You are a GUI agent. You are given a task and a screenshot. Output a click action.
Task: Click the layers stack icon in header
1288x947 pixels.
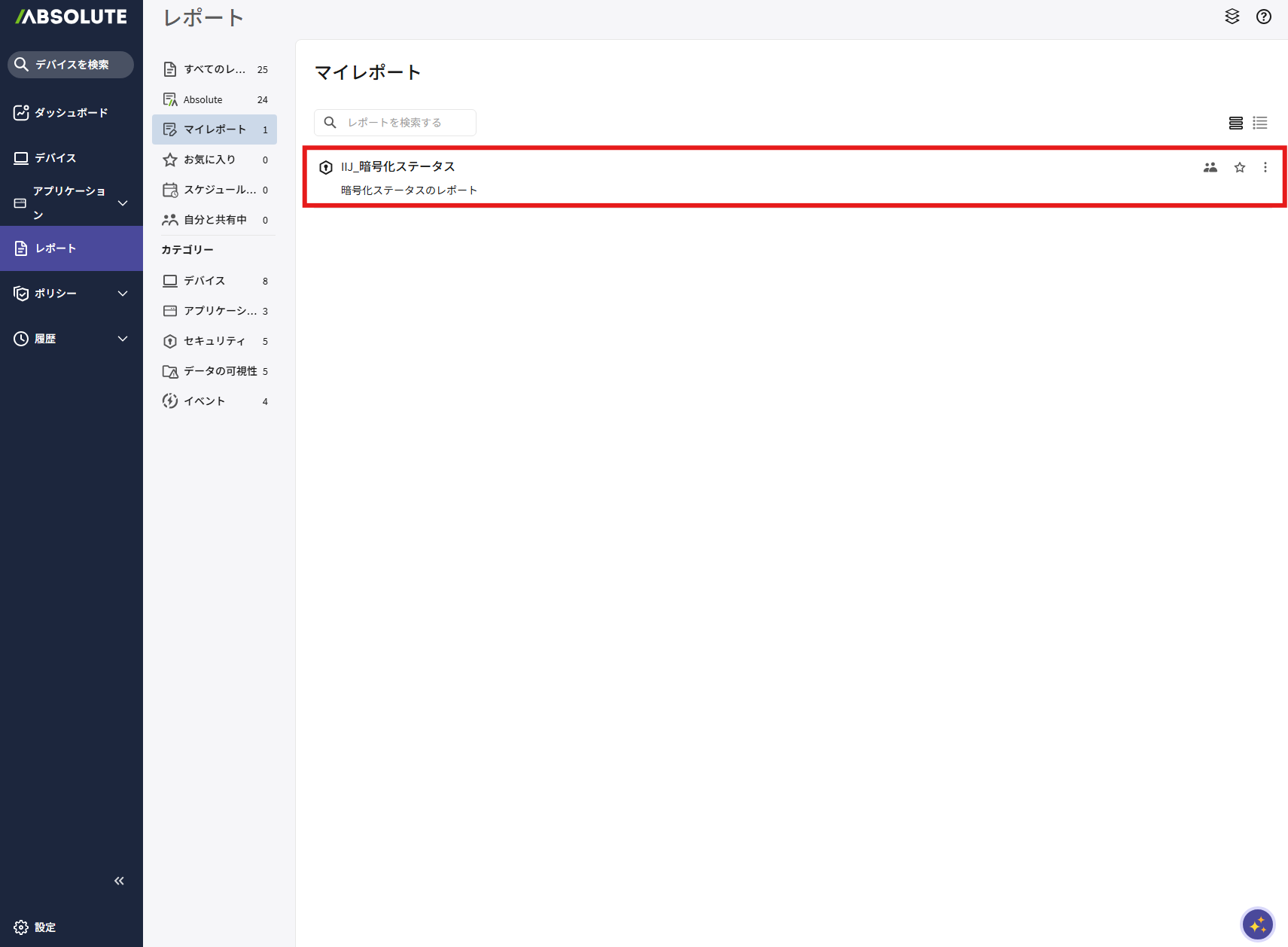(x=1232, y=17)
